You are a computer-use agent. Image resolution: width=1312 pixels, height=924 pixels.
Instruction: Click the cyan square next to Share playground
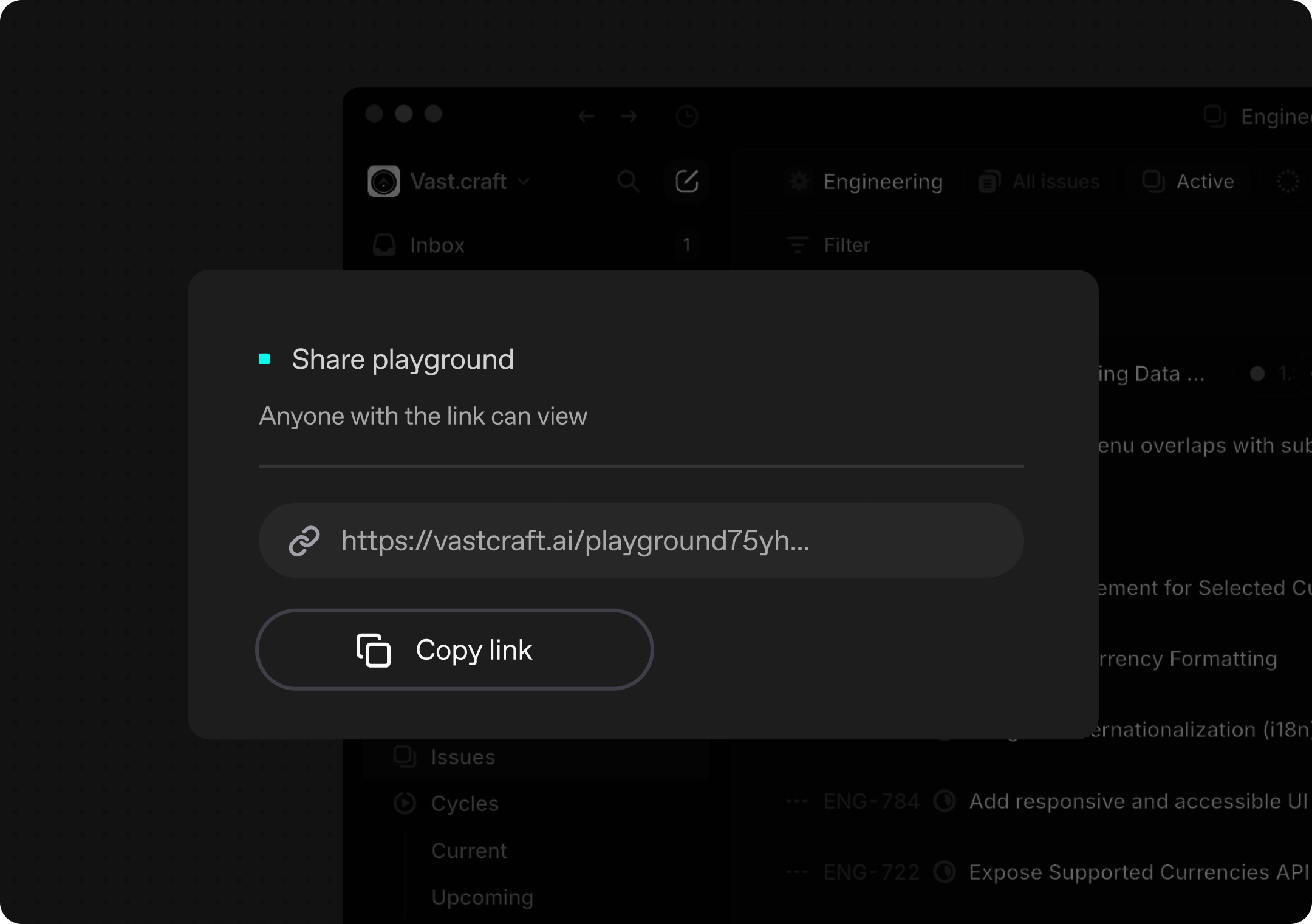coord(264,359)
